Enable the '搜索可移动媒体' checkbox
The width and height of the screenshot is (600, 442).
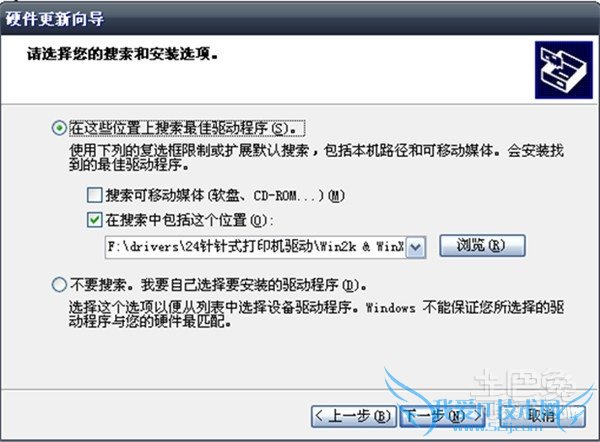[x=95, y=195]
